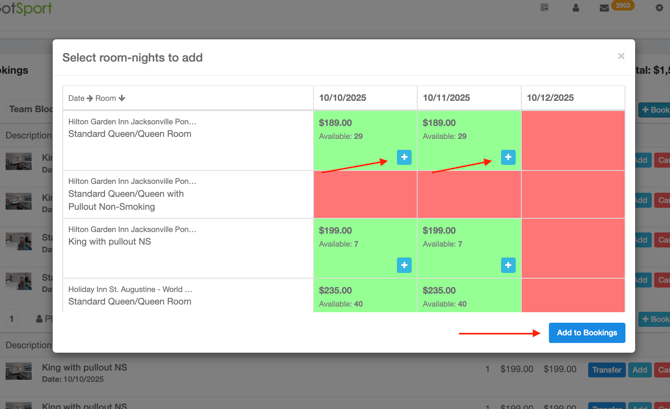
Task: Close the room-nights dialog with X
Action: click(x=621, y=56)
